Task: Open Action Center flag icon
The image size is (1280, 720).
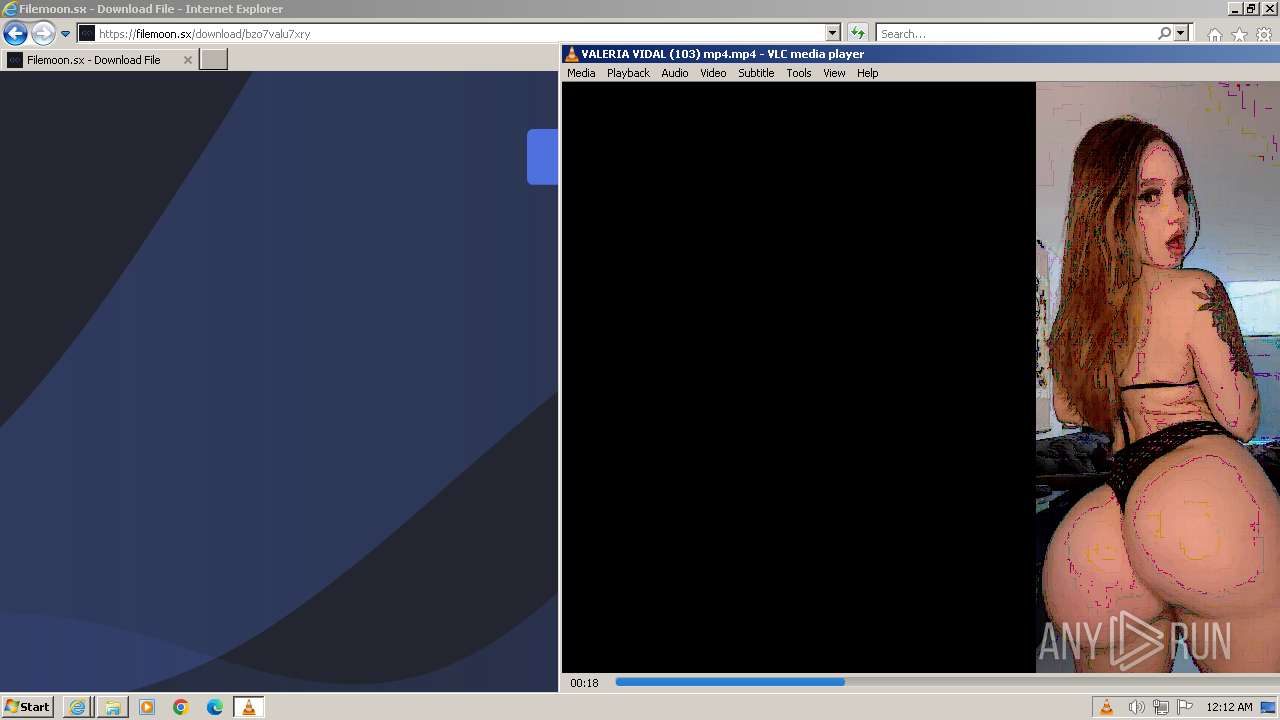Action: click(1185, 707)
